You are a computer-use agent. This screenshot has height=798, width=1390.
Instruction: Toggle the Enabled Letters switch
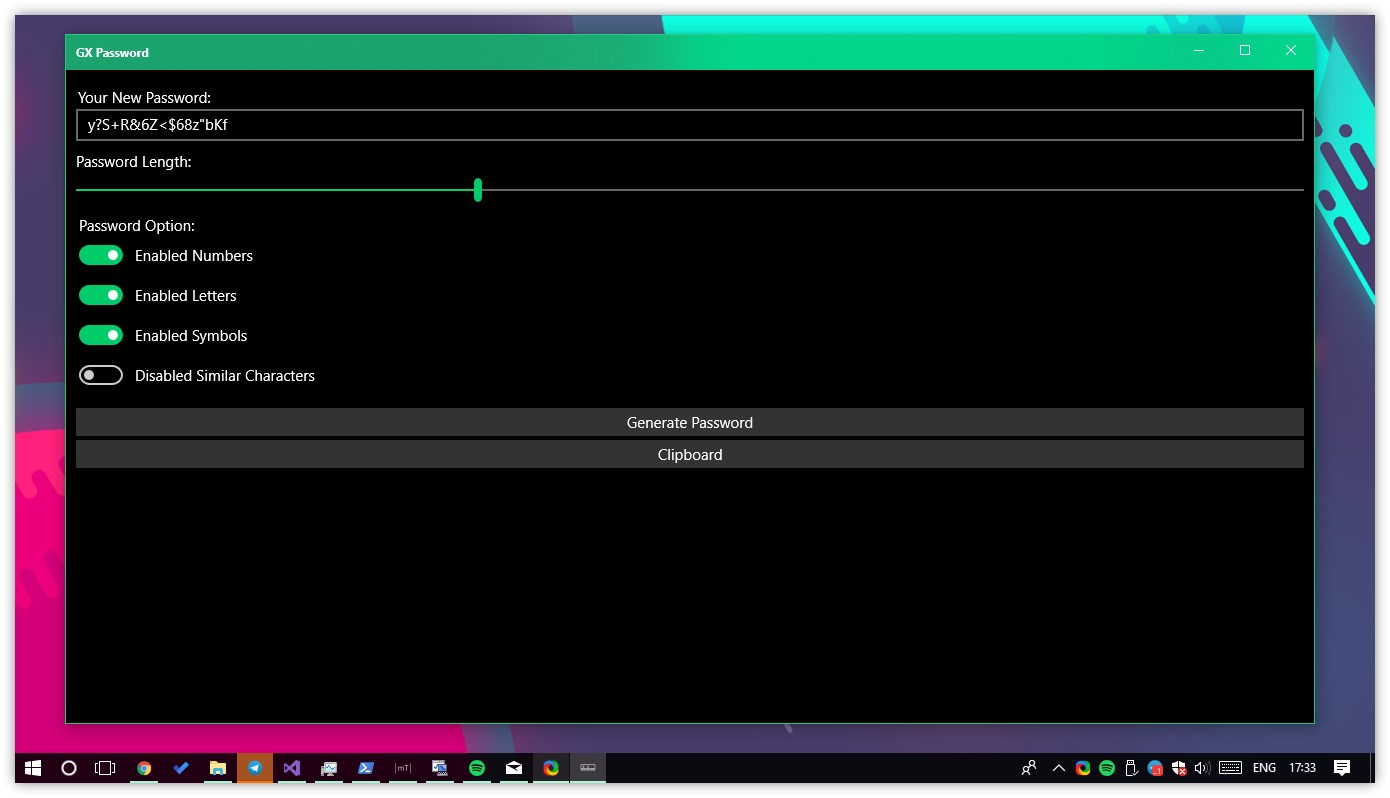[101, 296]
